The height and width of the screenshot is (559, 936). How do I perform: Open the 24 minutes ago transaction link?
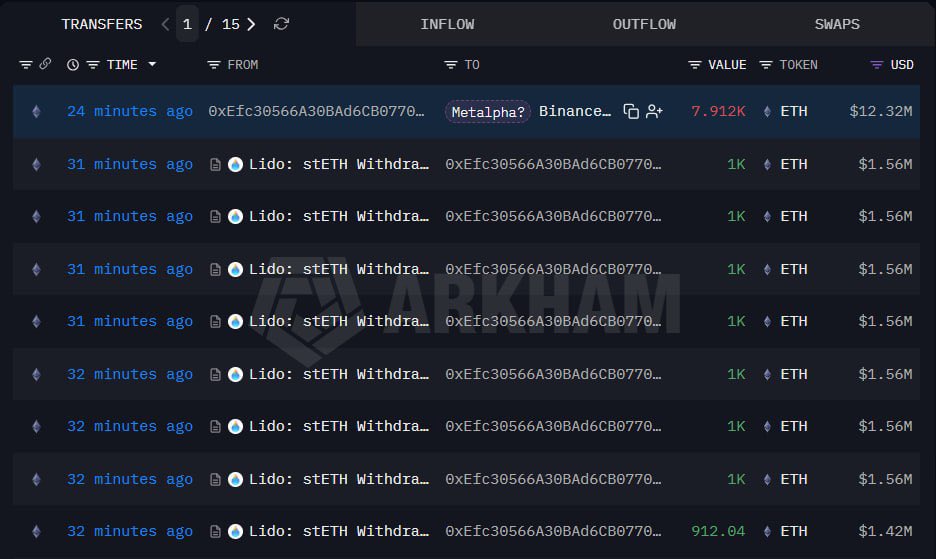click(130, 112)
